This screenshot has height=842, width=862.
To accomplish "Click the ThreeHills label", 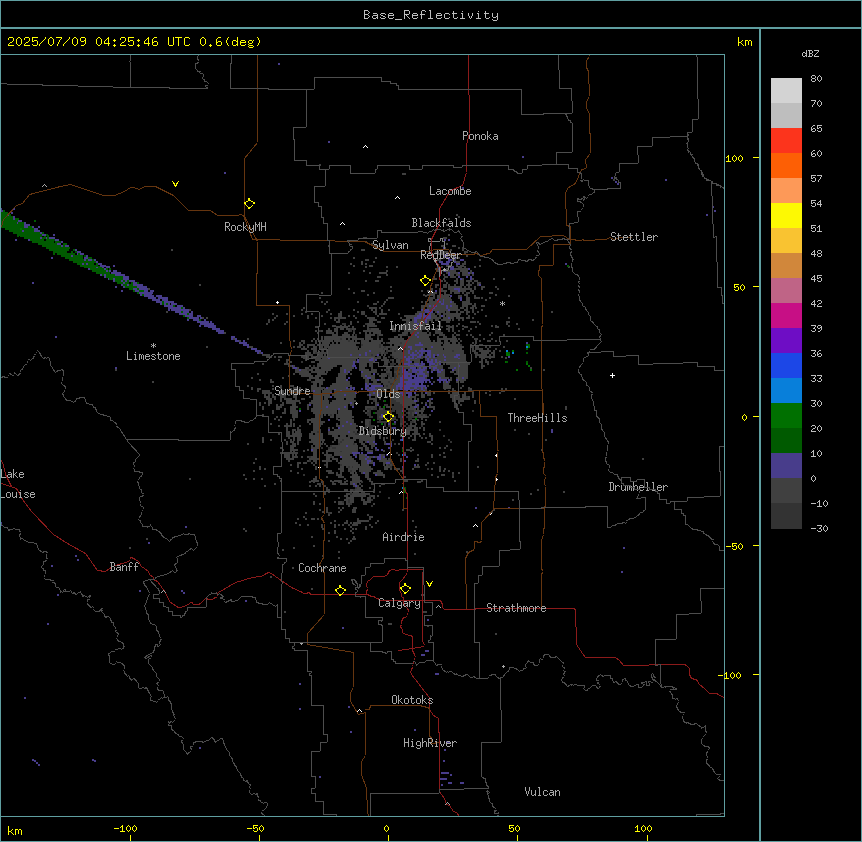I will pyautogui.click(x=537, y=418).
